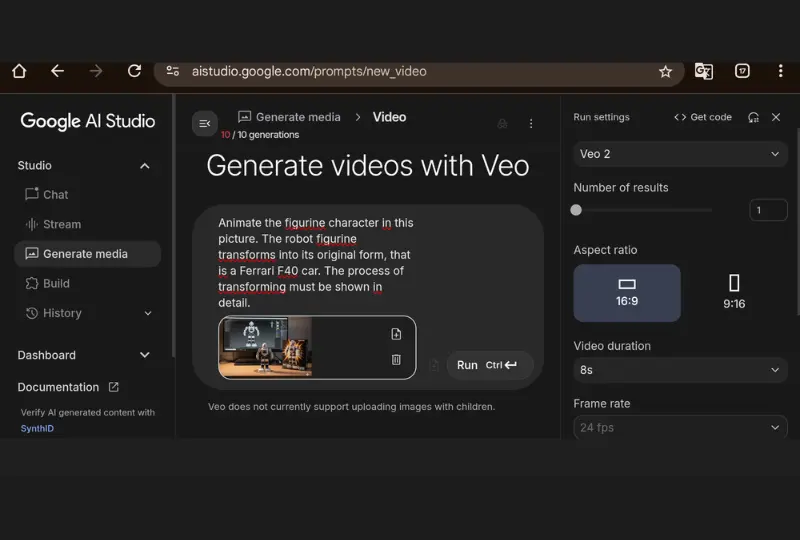Open prompt more options menu
The width and height of the screenshot is (800, 540).
point(531,124)
